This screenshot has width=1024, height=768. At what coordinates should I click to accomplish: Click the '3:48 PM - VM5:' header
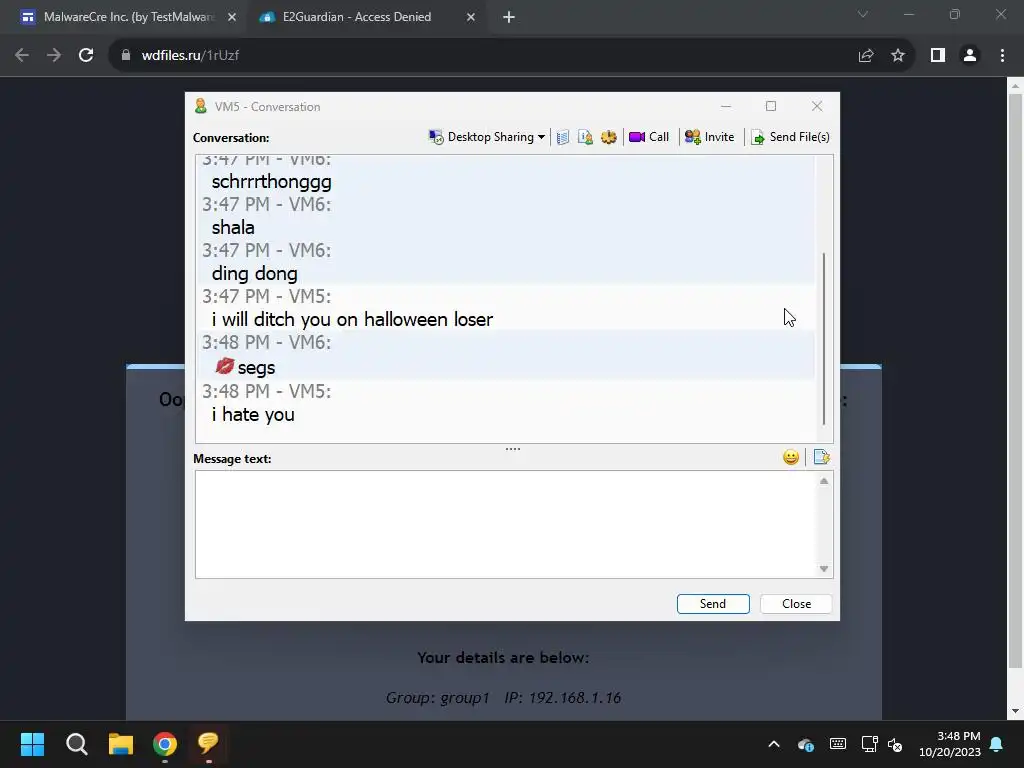(266, 391)
